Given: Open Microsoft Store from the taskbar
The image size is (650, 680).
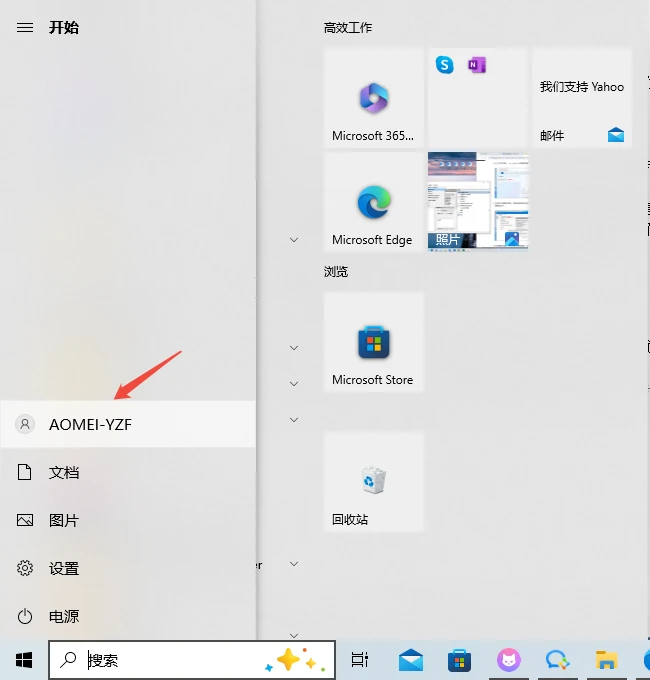Looking at the screenshot, I should click(459, 660).
